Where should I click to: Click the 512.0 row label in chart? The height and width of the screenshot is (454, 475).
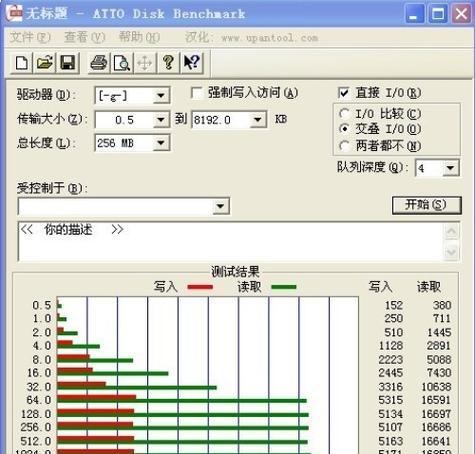[36, 441]
